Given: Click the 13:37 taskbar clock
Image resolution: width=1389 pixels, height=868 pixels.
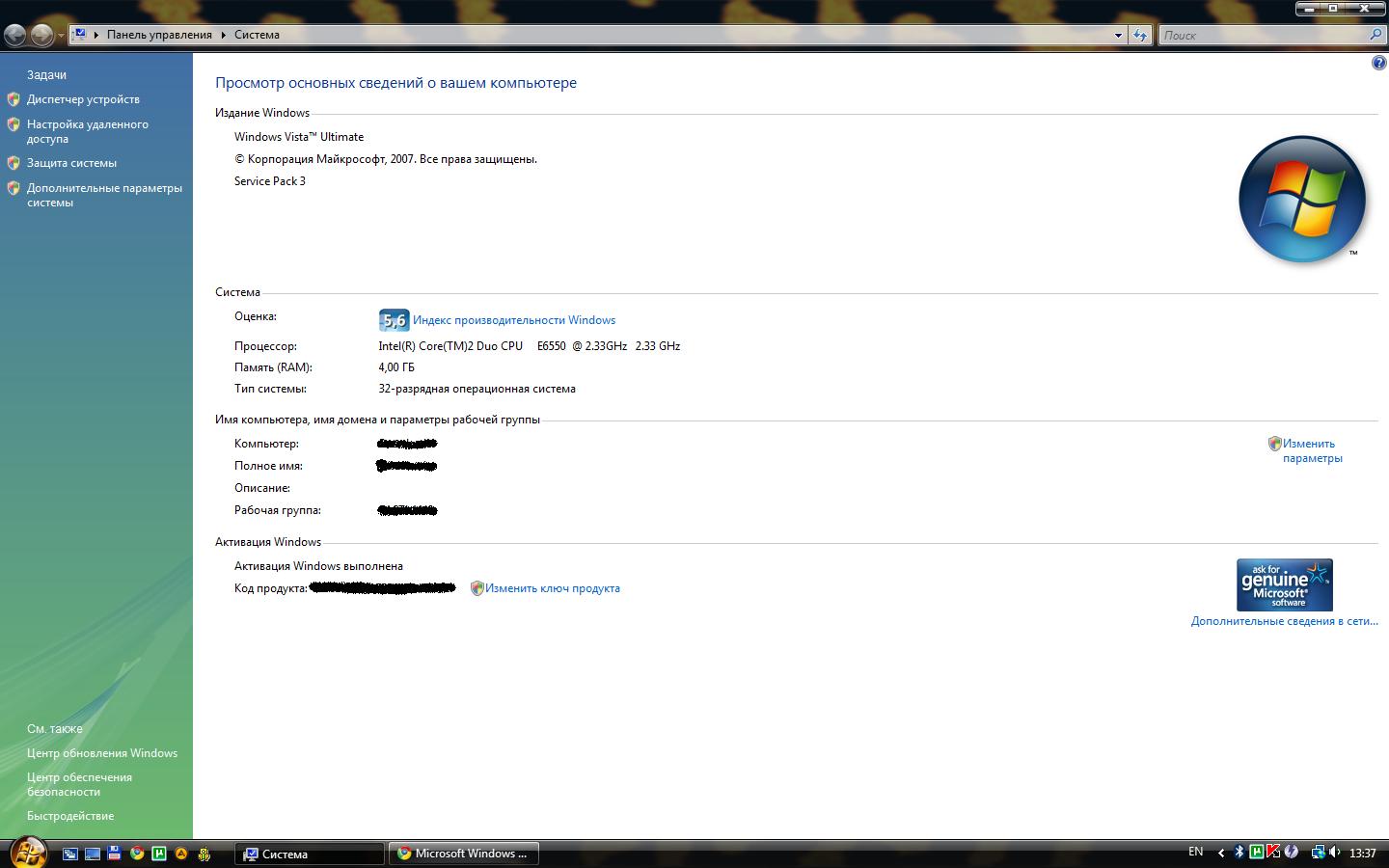Looking at the screenshot, I should (x=1363, y=853).
